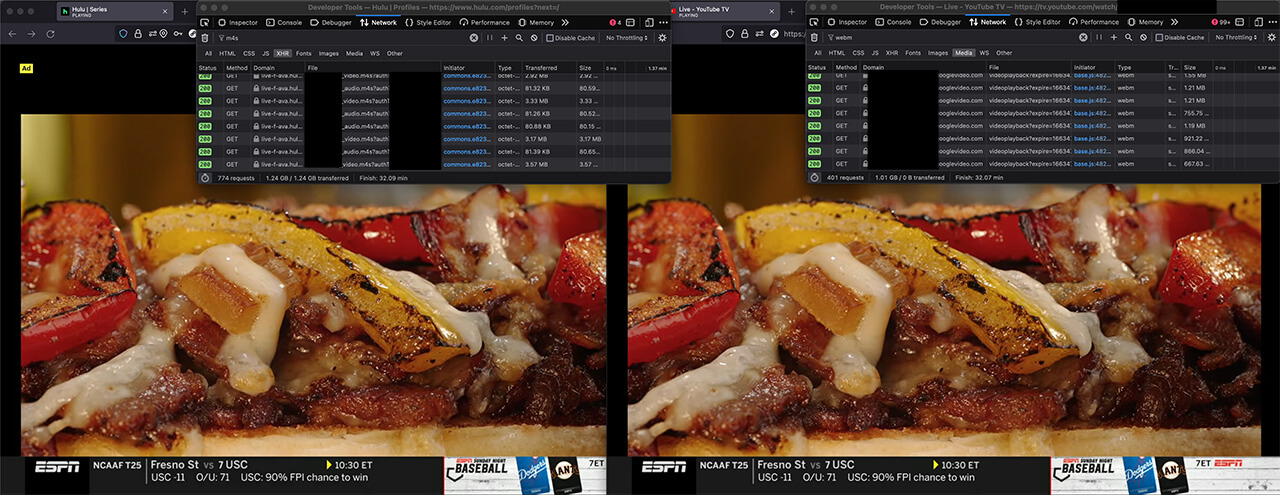Screen dimensions: 1280x495
Task: Toggle Disable Cache in Hulu DevTools
Action: point(571,38)
